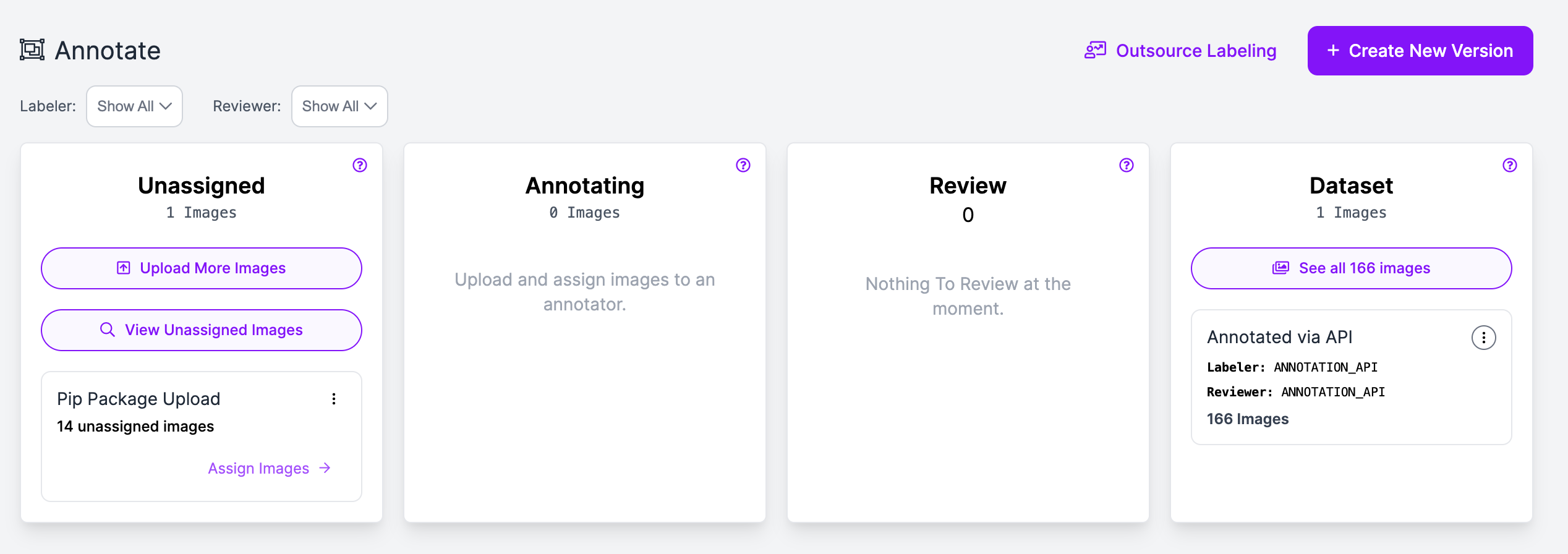The height and width of the screenshot is (554, 1568).
Task: Click the Assign Images arrow icon
Action: coord(325,469)
